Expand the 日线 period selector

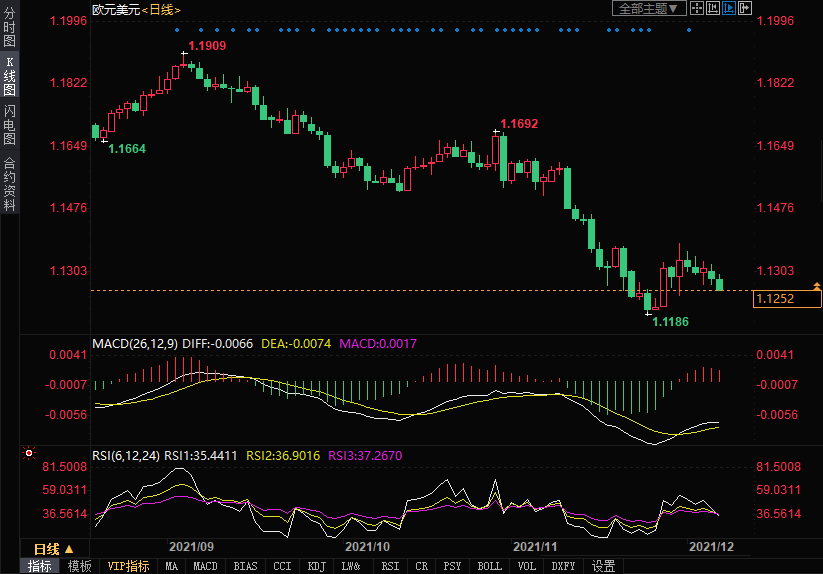(x=53, y=549)
